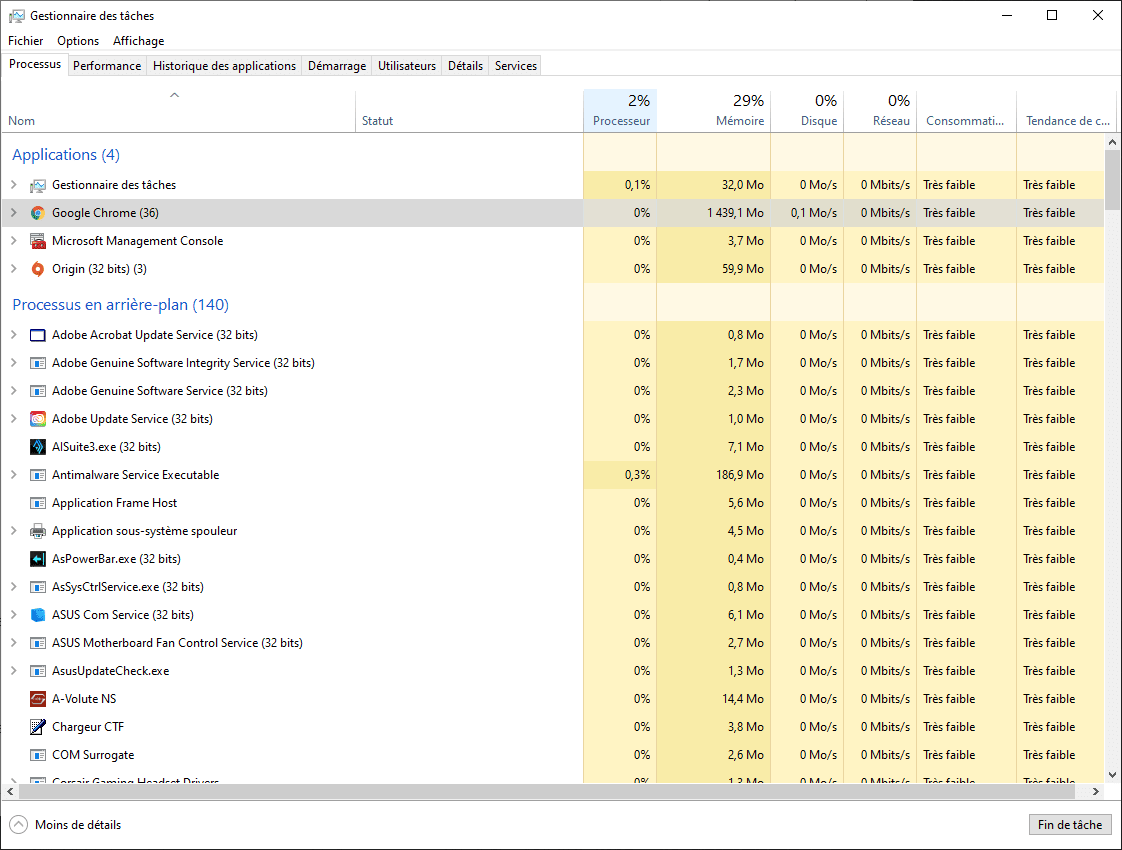Open the Utilisateurs tab
Screen dimensions: 1122x850
[407, 66]
